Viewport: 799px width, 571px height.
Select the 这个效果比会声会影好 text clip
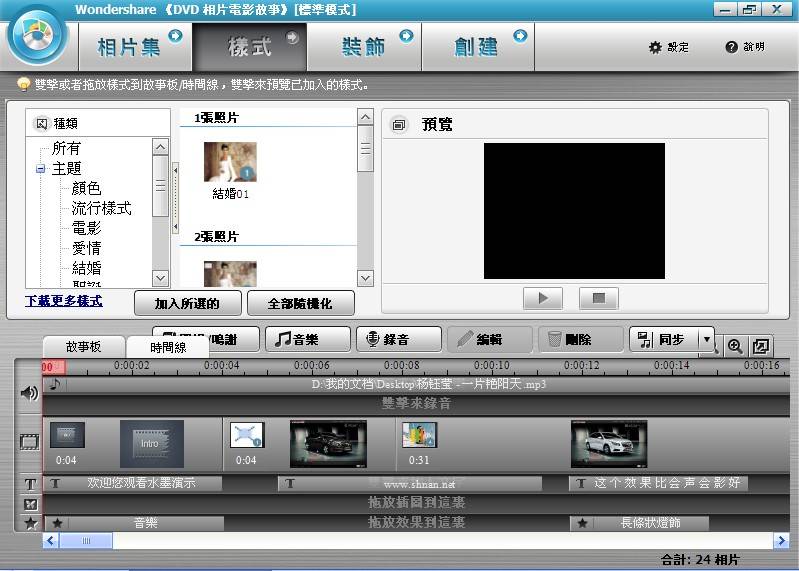pyautogui.click(x=658, y=483)
